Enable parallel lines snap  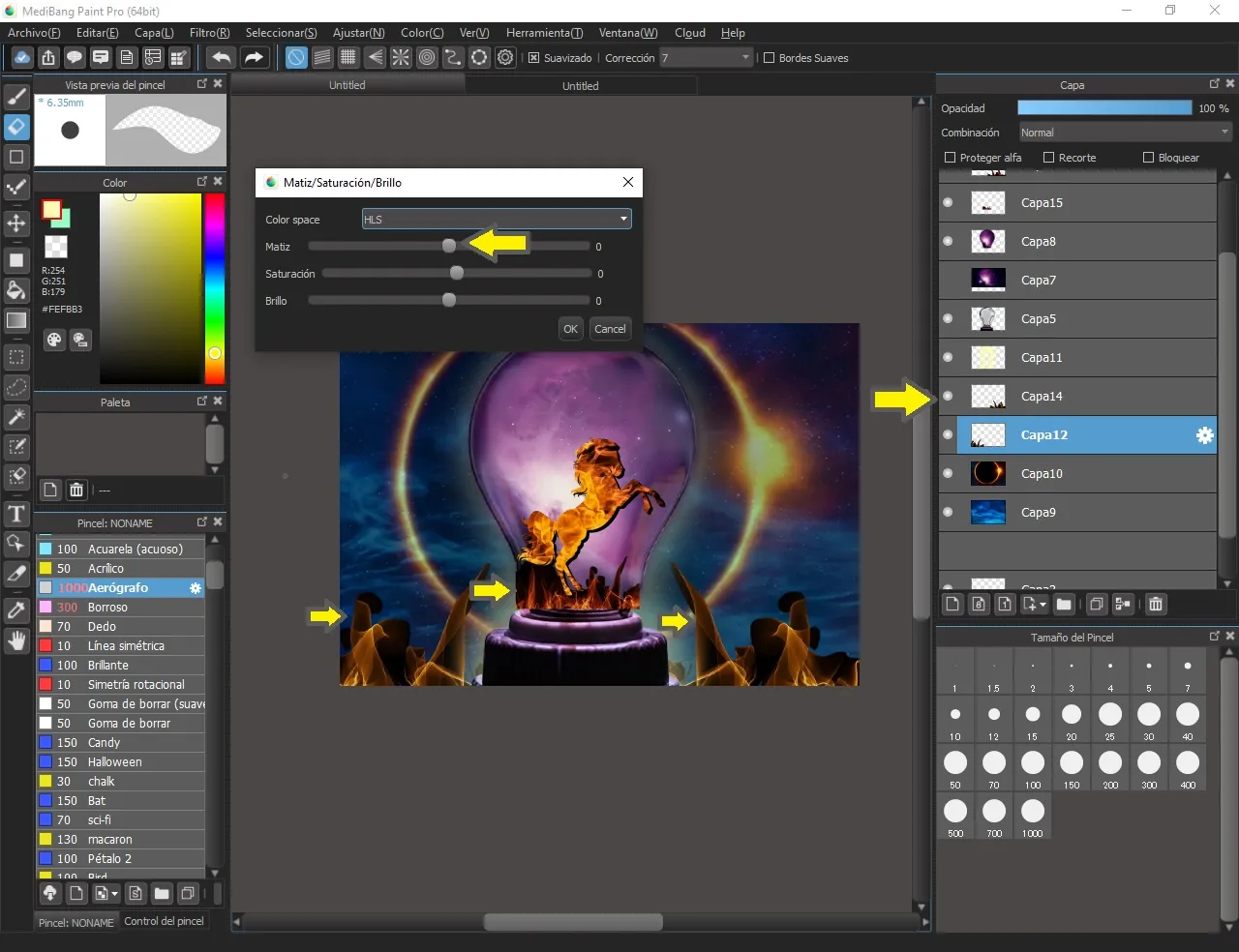pyautogui.click(x=322, y=58)
